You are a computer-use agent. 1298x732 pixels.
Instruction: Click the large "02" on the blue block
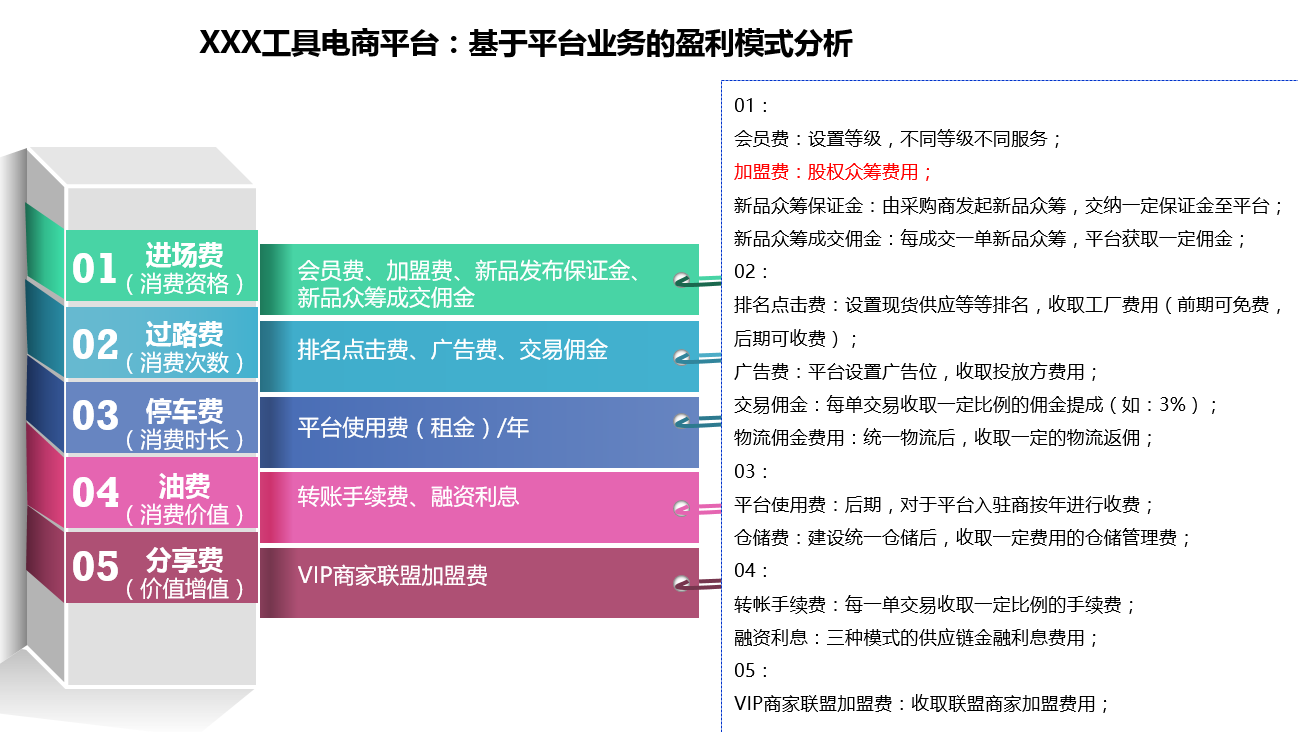(96, 345)
